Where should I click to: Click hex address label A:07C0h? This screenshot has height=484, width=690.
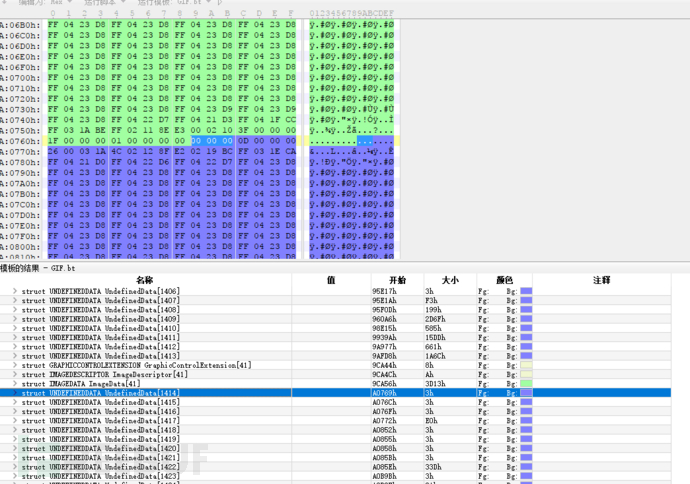click(x=20, y=204)
